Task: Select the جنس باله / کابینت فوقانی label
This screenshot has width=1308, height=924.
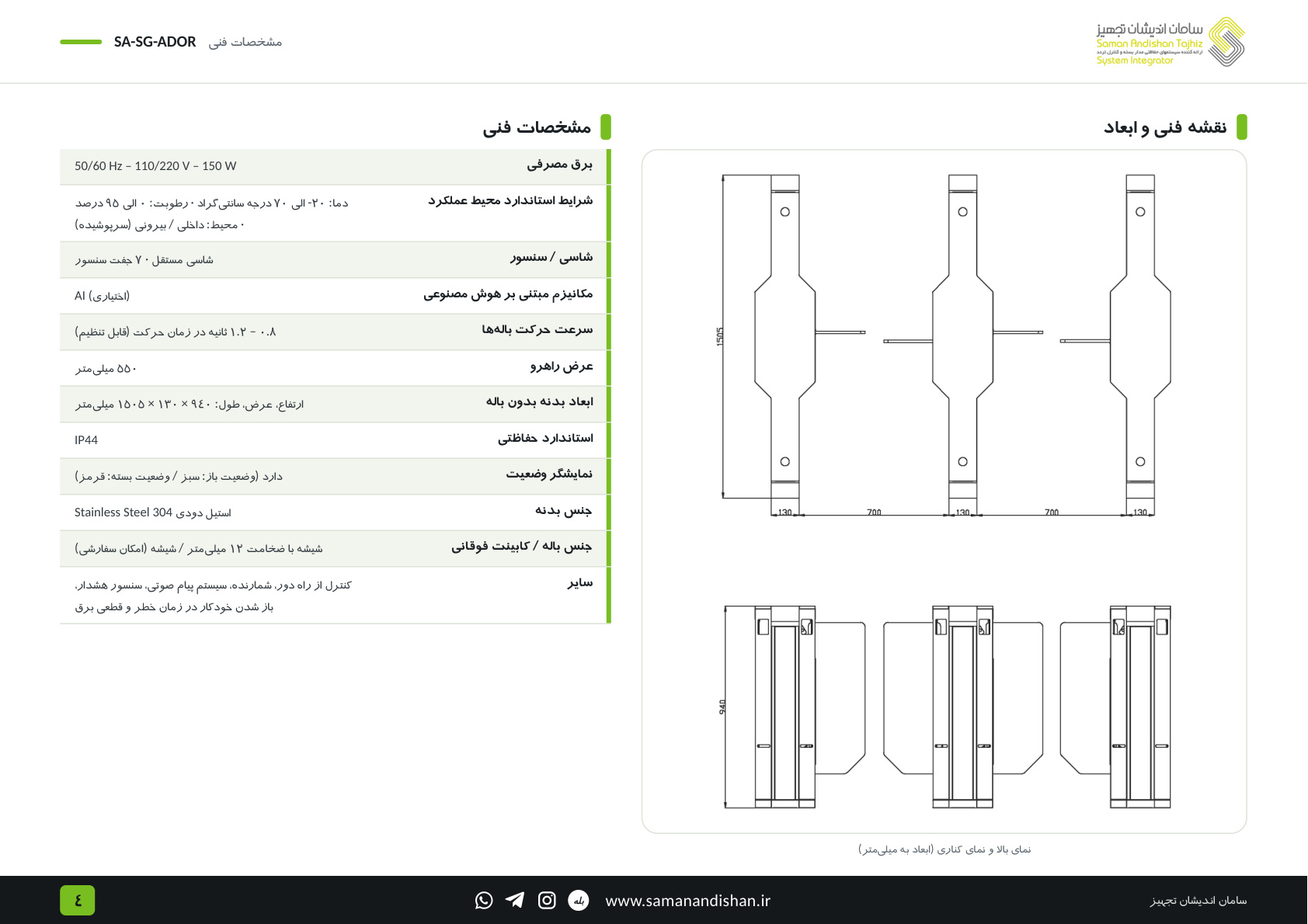Action: click(521, 546)
